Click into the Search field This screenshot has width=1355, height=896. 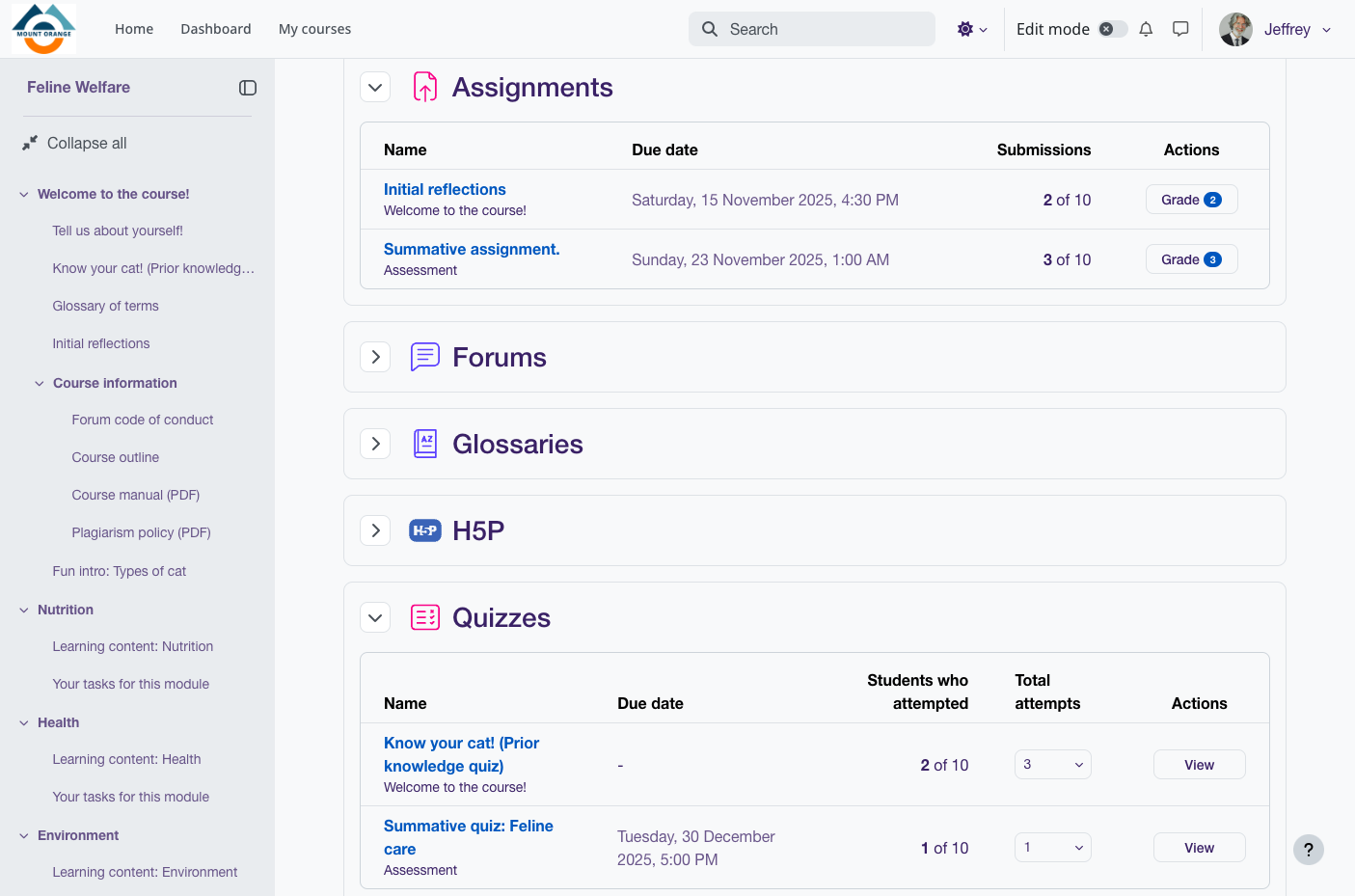point(812,29)
